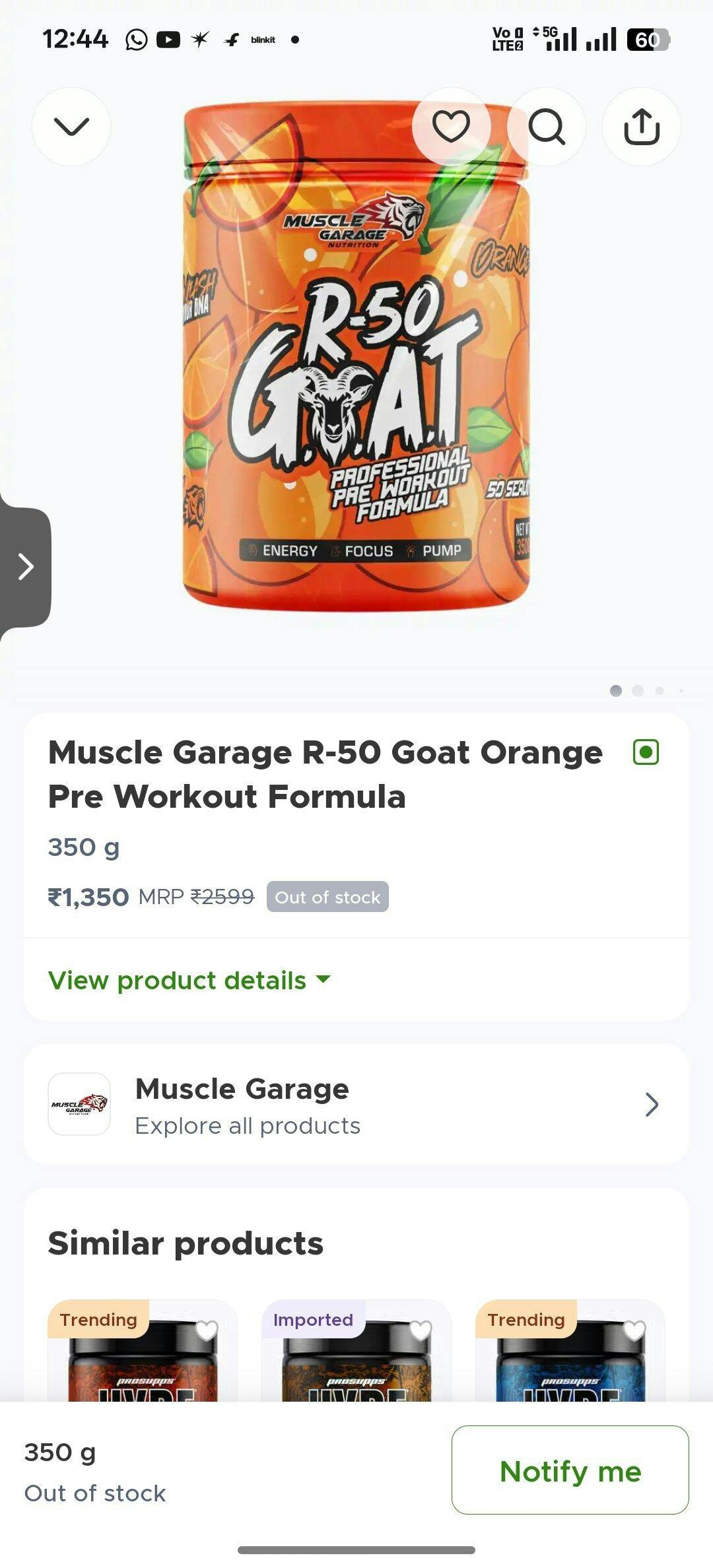Screen dimensions: 713x1568
Task: Expand the left side drawer arrow
Action: coord(25,566)
